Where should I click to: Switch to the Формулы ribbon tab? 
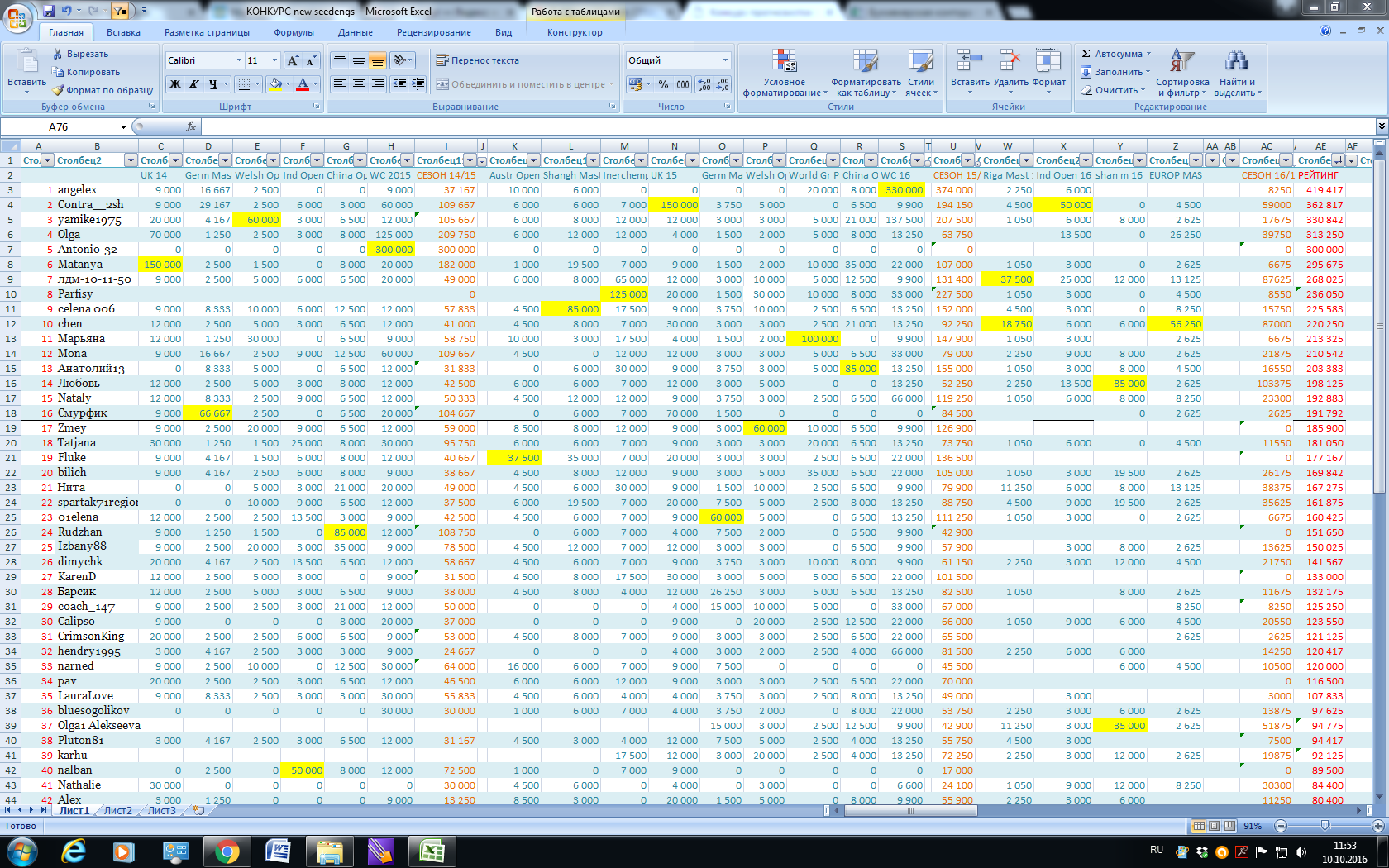[294, 32]
